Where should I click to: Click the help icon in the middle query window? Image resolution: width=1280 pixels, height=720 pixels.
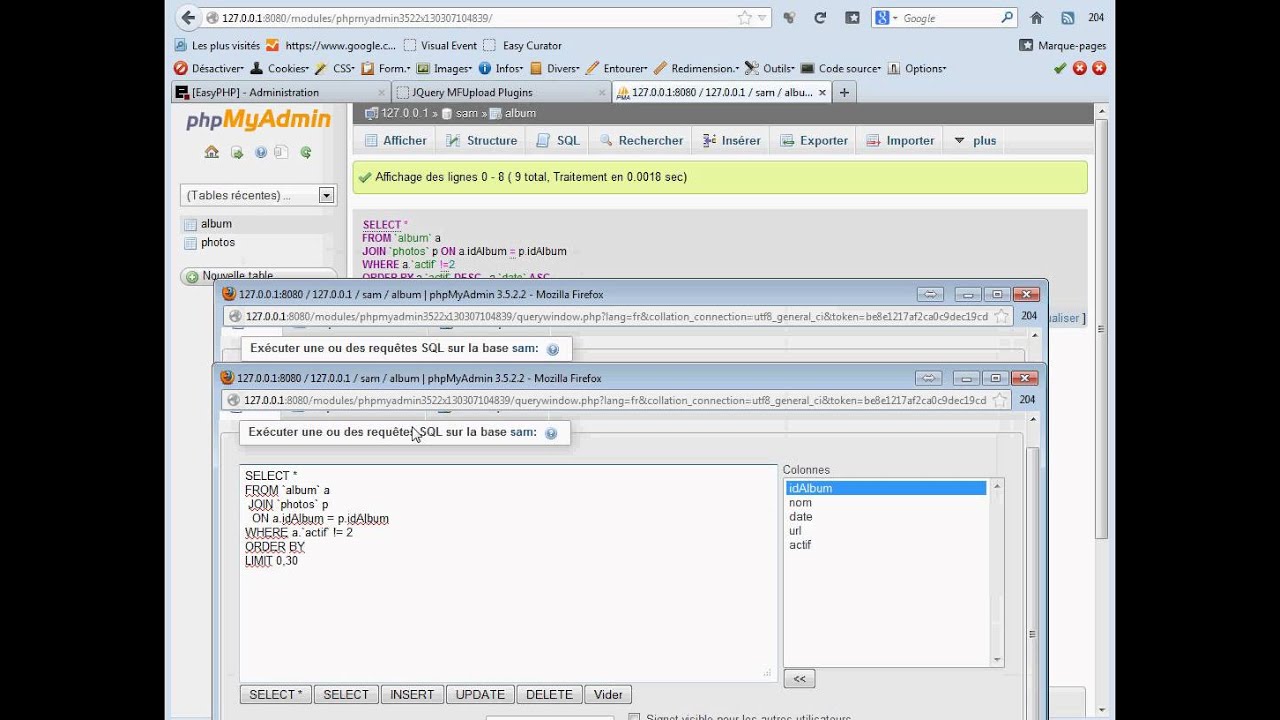[553, 349]
